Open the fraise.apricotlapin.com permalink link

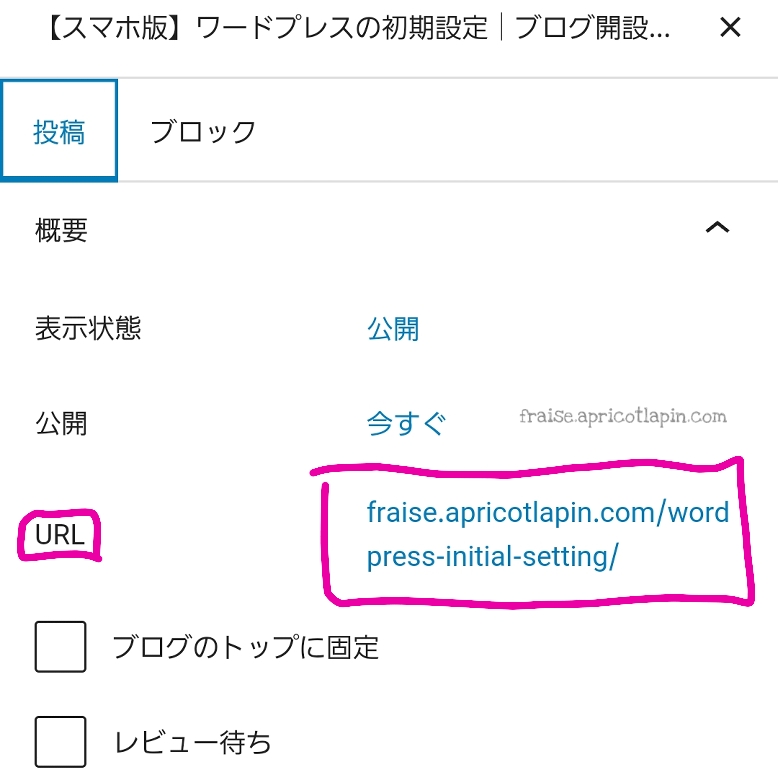[548, 534]
